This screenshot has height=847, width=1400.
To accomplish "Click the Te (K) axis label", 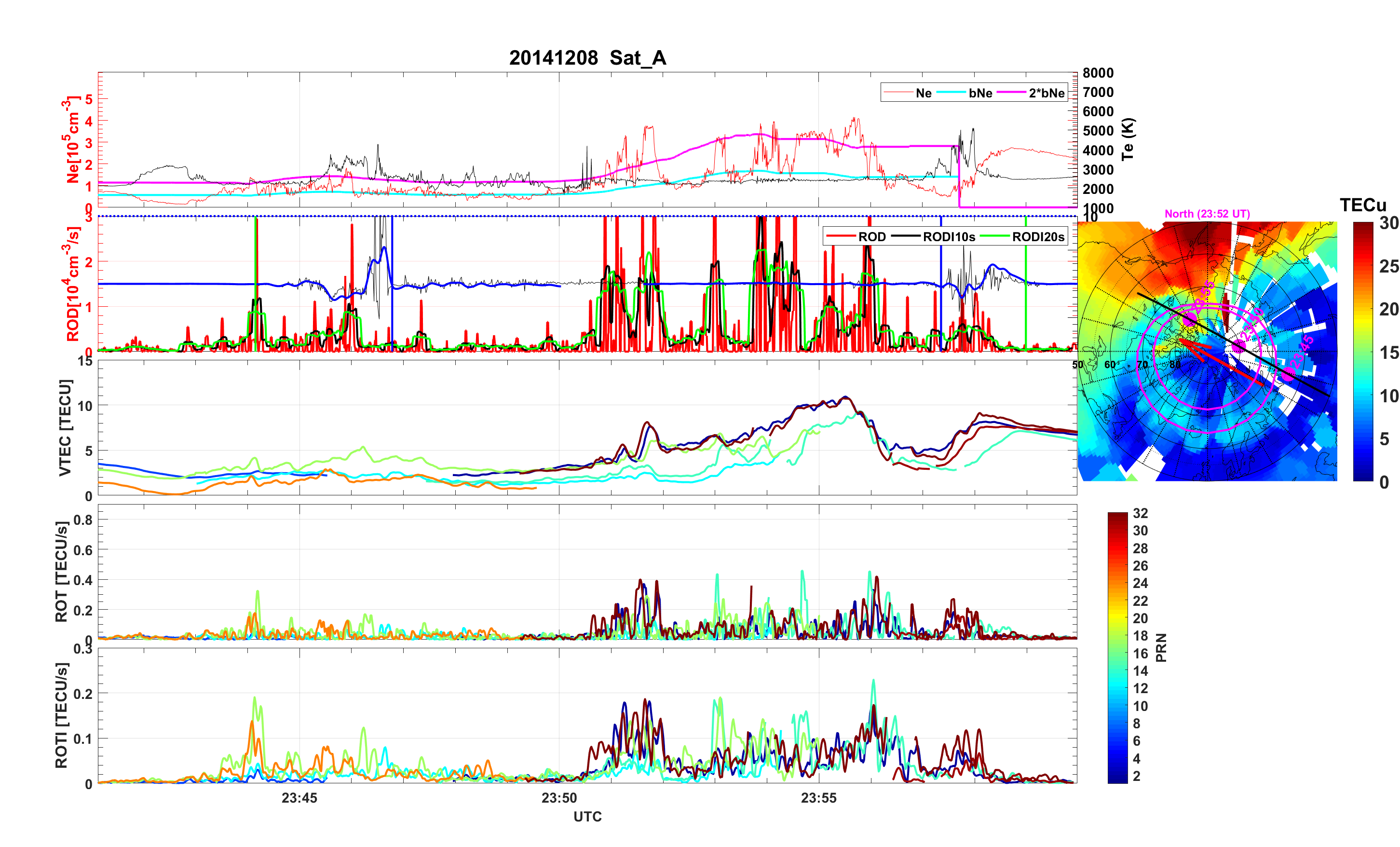I will pyautogui.click(x=1128, y=139).
